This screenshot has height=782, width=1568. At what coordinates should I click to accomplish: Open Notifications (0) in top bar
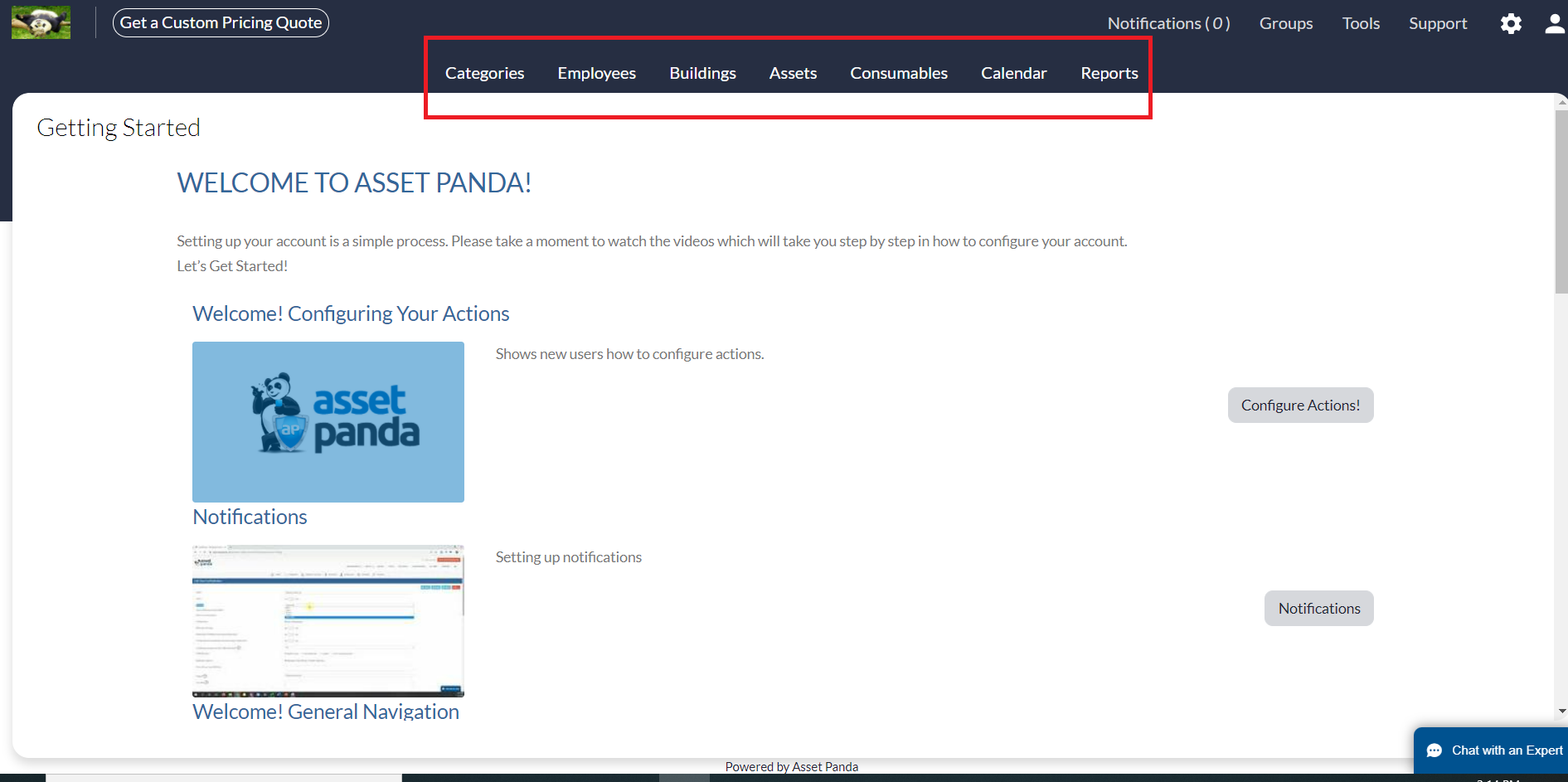tap(1168, 23)
